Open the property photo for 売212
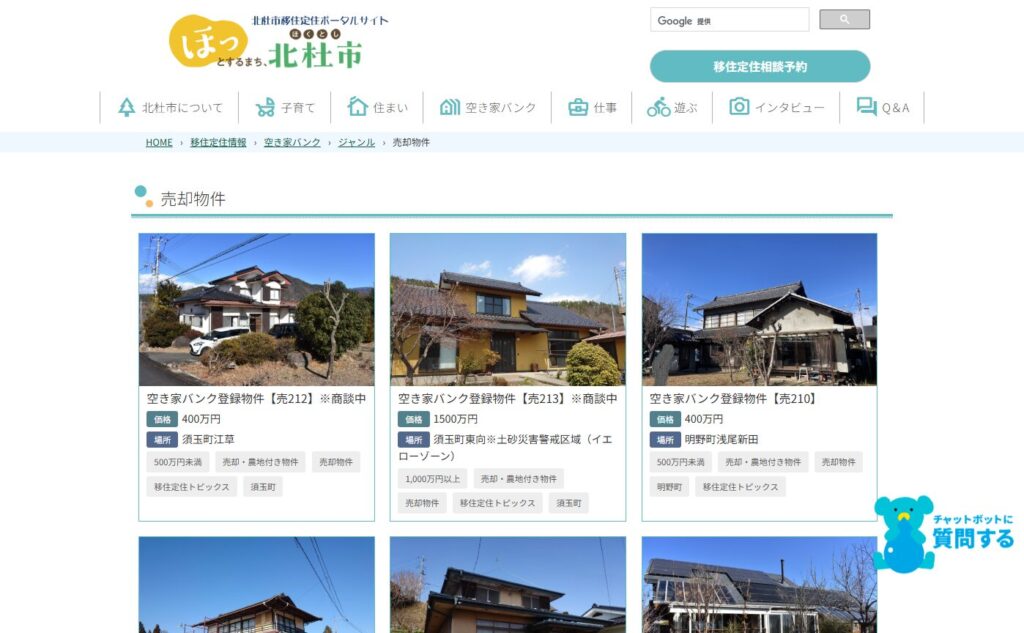 [257, 309]
